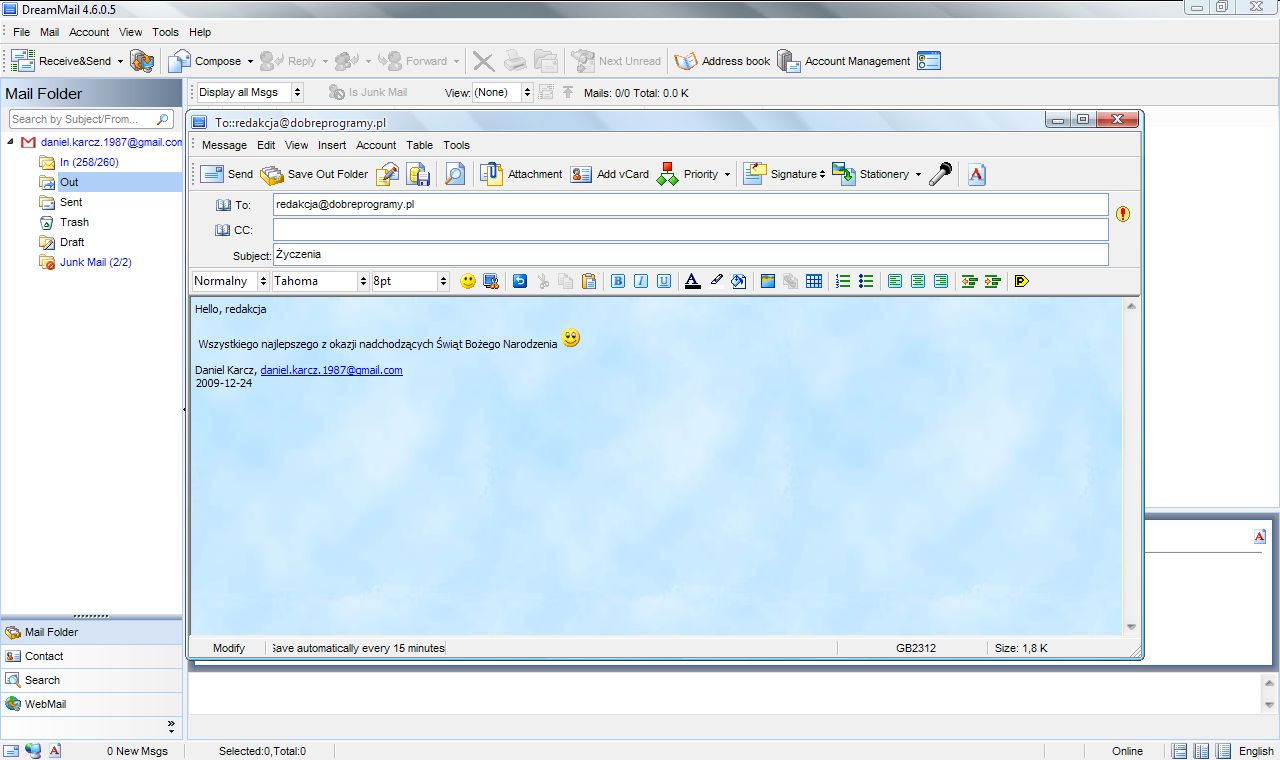Screen dimensions: 1280x760
Task: Open the To address book icon
Action: (224, 205)
